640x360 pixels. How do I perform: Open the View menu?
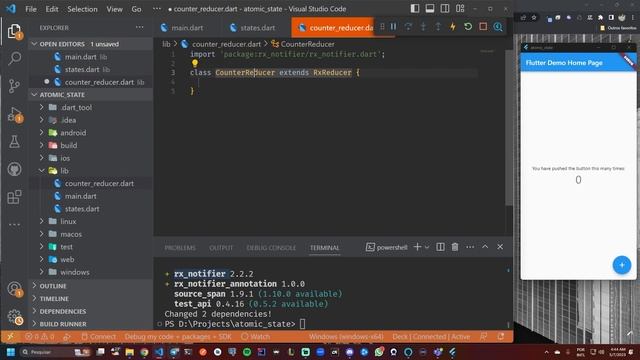[x=114, y=9]
